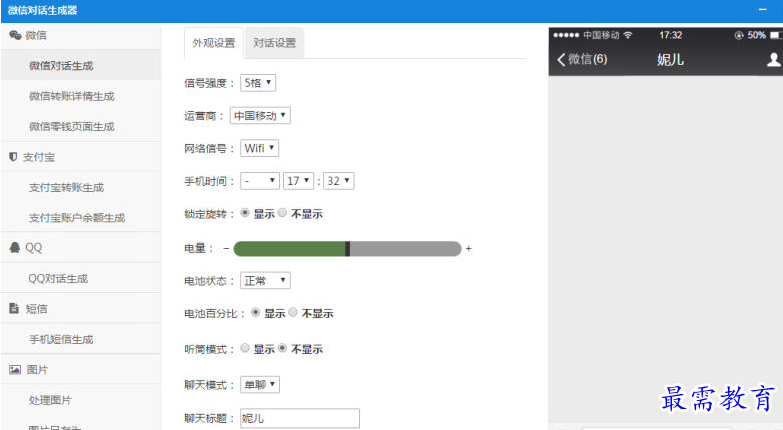Open 处理图片 in sidebar

(50, 400)
